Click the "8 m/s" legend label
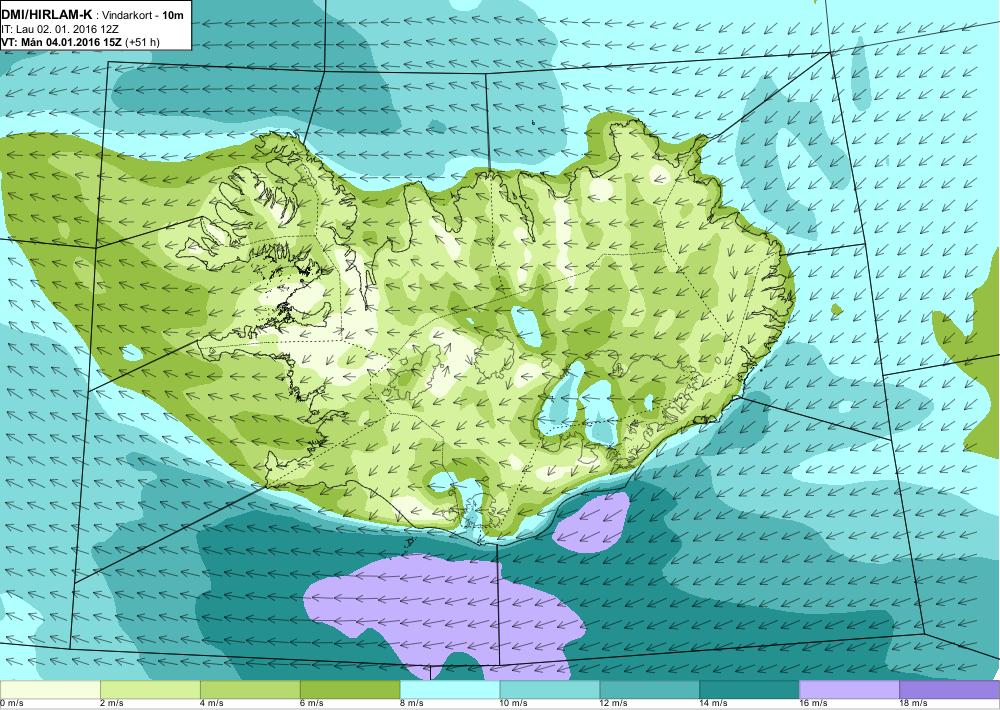The width and height of the screenshot is (1000, 710). point(412,704)
